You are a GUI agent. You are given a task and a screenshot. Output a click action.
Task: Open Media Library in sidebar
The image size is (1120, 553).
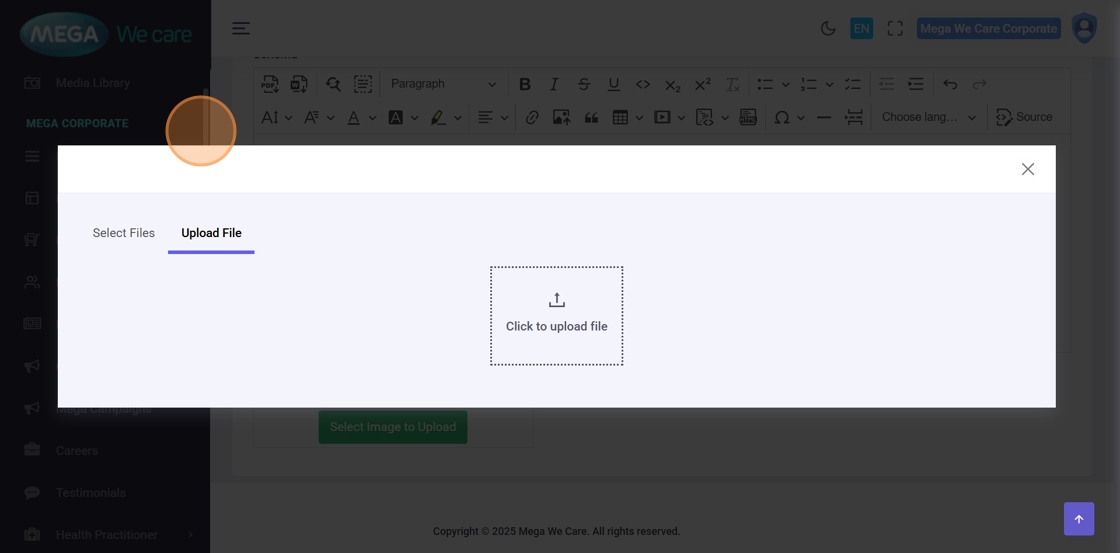tap(92, 83)
